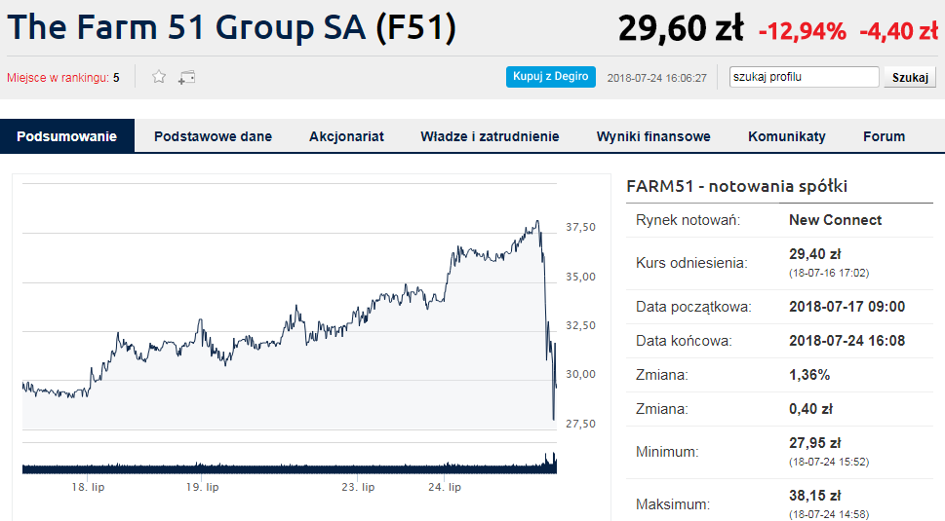
Task: Click the 19. lip date marker on chart
Action: tap(202, 487)
